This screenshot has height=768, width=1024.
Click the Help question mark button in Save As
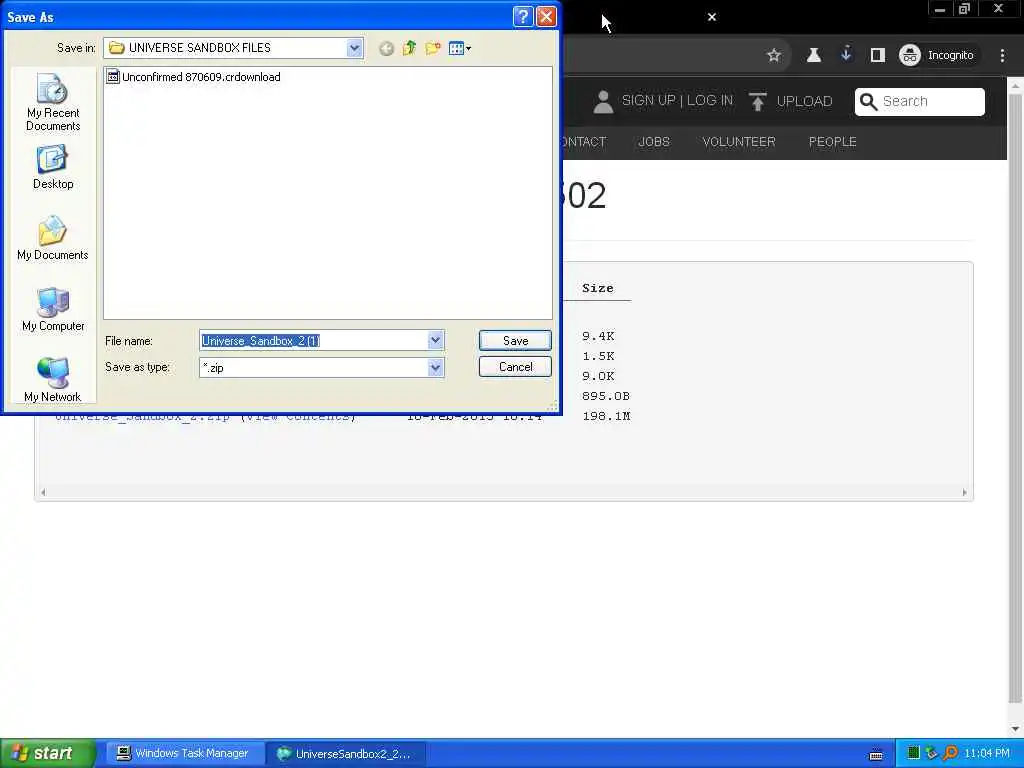[x=523, y=16]
